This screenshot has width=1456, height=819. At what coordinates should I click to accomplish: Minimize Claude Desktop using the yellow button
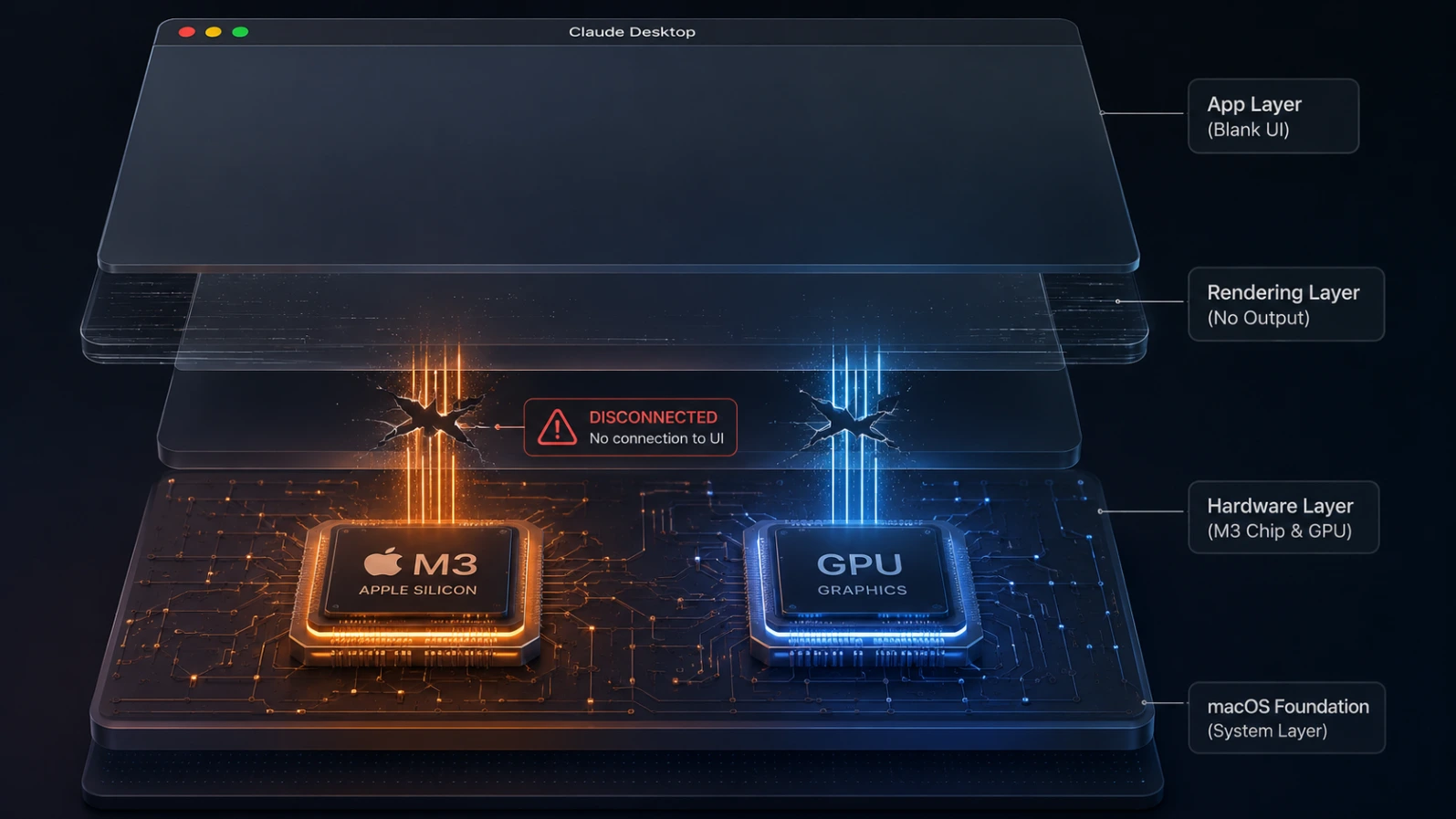click(x=214, y=32)
